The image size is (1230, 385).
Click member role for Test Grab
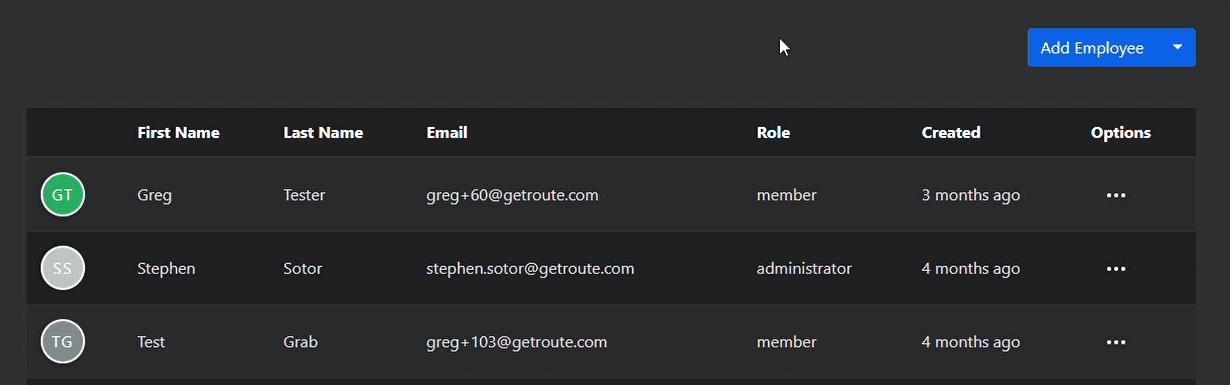786,342
